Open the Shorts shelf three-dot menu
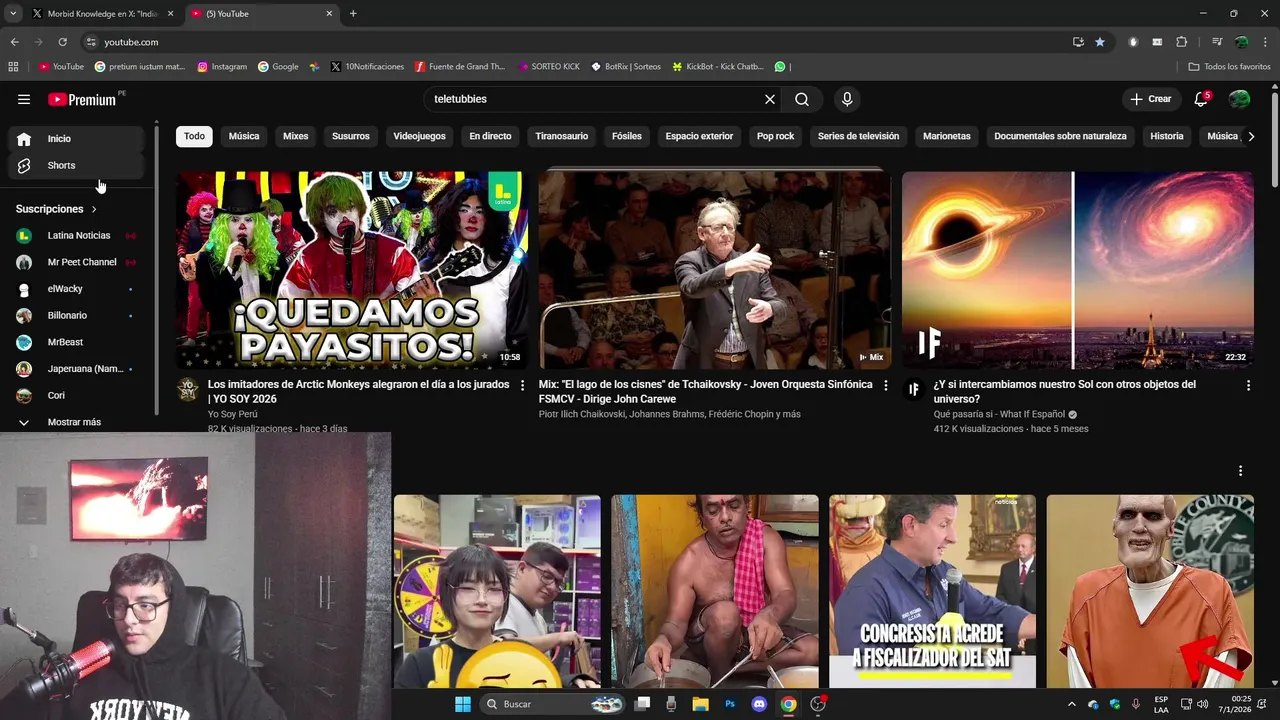The image size is (1280, 720). 1240,471
